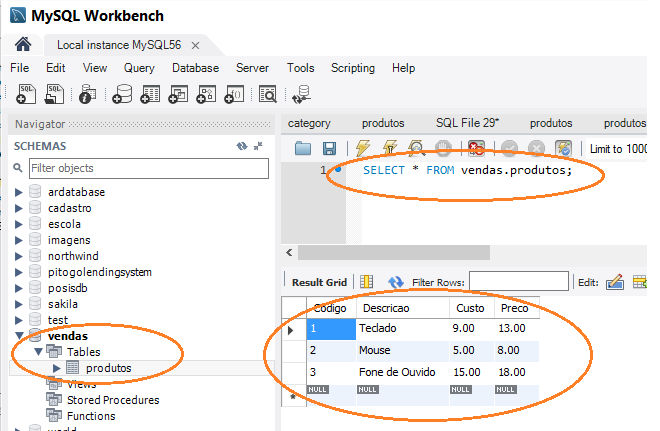
Task: Click the Filter Rows input box
Action: (519, 281)
